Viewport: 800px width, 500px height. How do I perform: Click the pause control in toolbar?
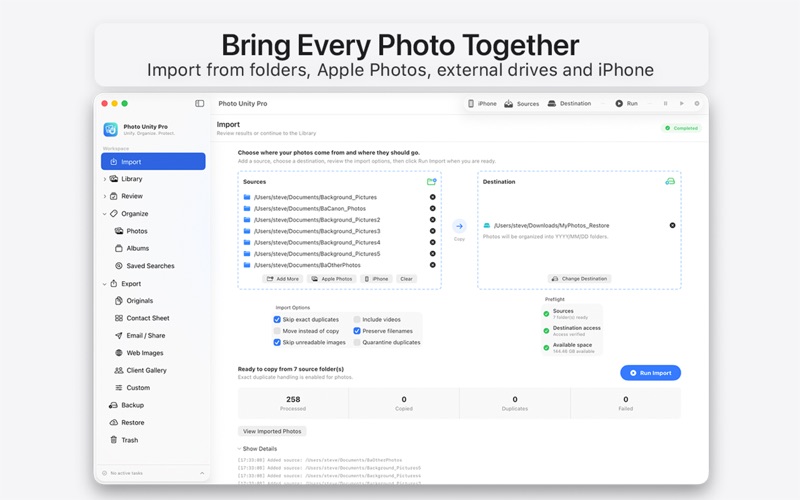(x=665, y=104)
